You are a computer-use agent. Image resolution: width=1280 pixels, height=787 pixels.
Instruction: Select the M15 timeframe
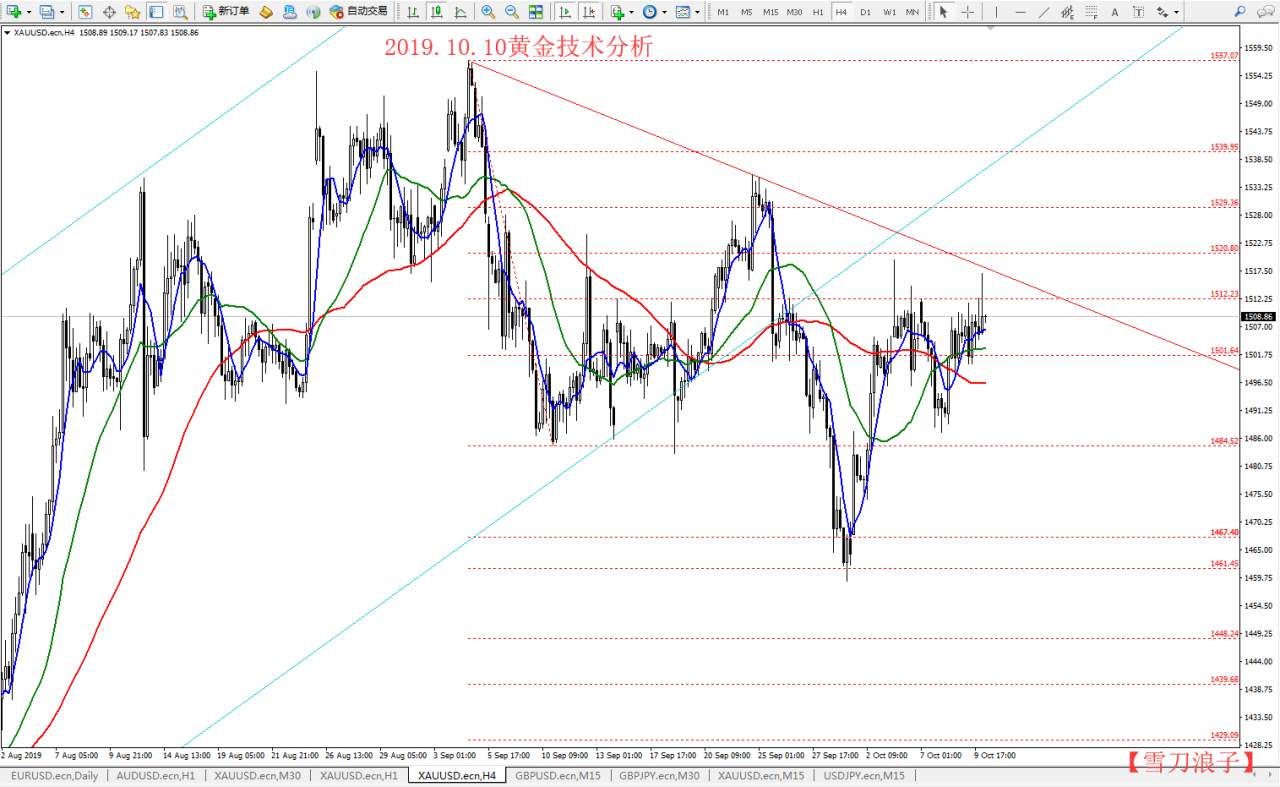770,12
